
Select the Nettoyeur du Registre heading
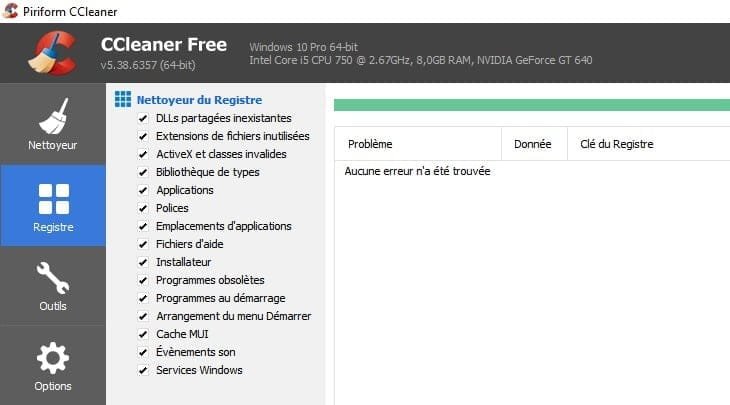pos(199,100)
